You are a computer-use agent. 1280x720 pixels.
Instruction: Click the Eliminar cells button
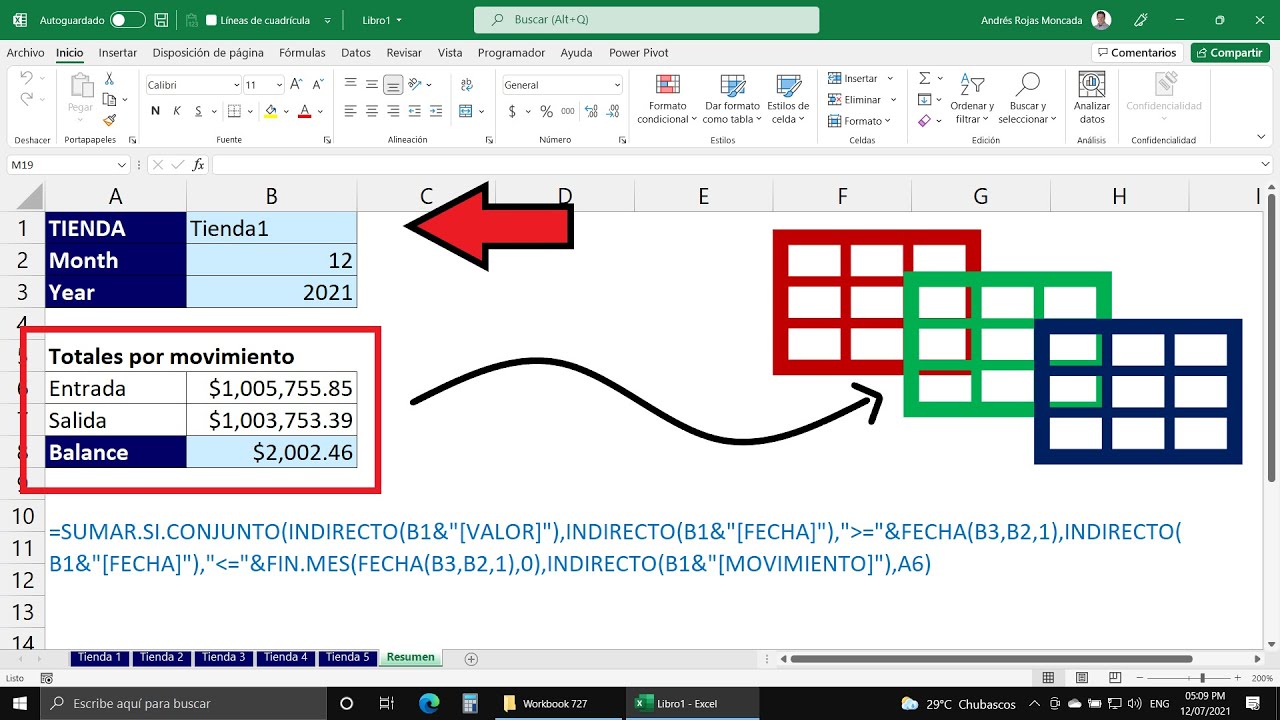tap(855, 100)
